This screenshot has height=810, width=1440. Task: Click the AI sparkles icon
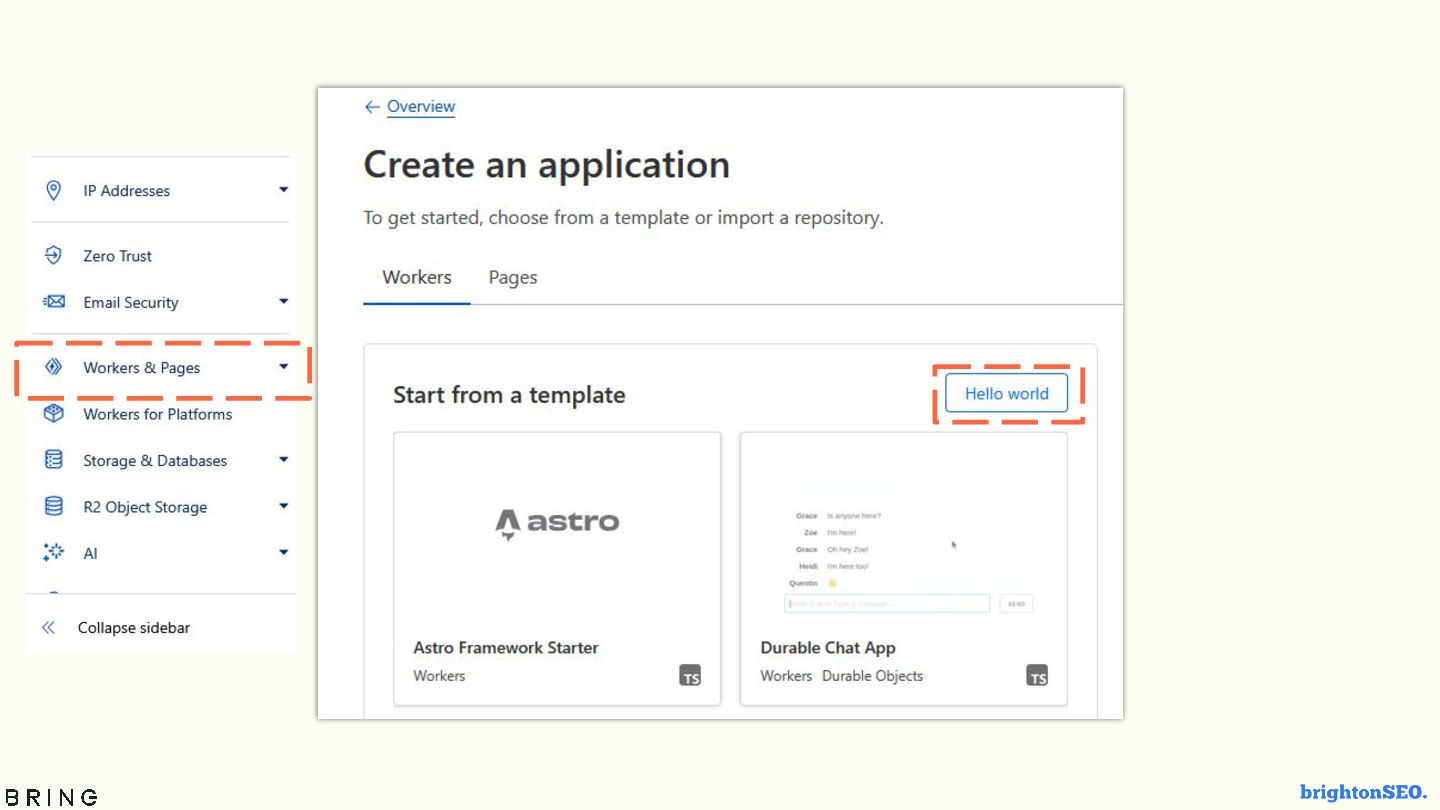[x=54, y=552]
